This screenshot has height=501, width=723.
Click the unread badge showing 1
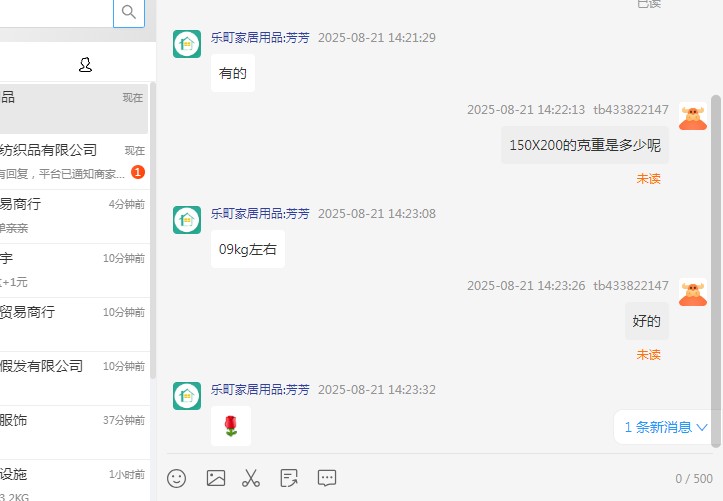coord(138,172)
